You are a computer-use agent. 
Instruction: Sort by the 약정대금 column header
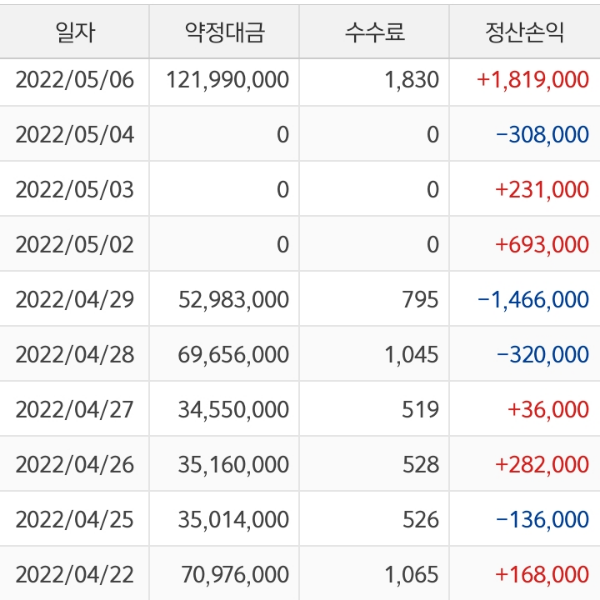tap(225, 31)
